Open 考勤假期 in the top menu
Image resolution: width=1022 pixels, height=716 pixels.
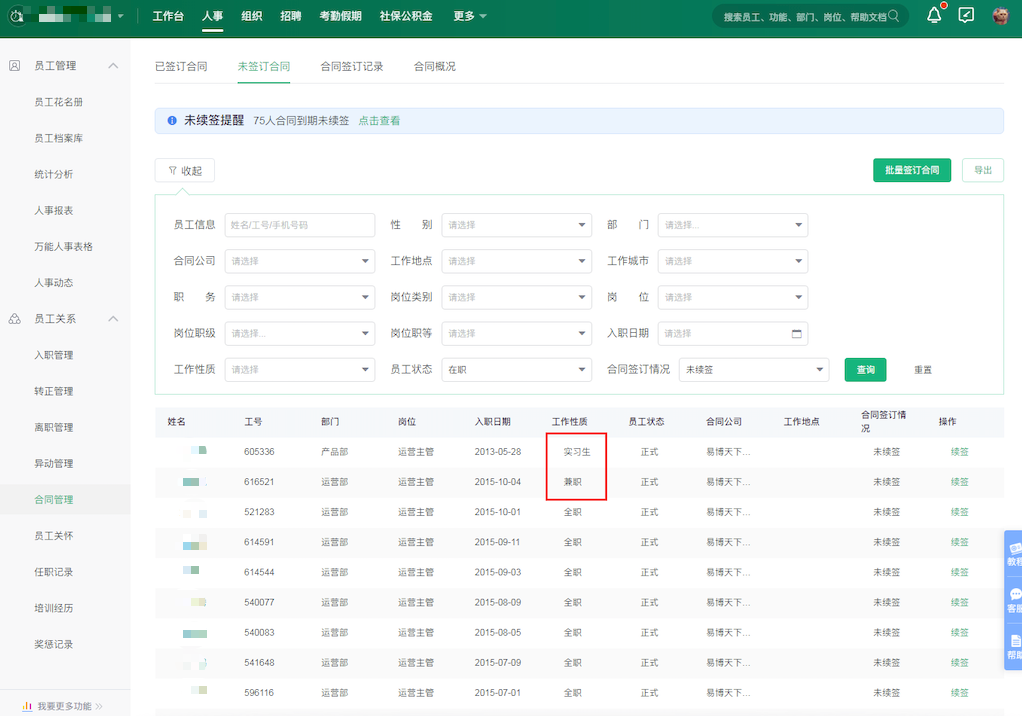point(340,16)
